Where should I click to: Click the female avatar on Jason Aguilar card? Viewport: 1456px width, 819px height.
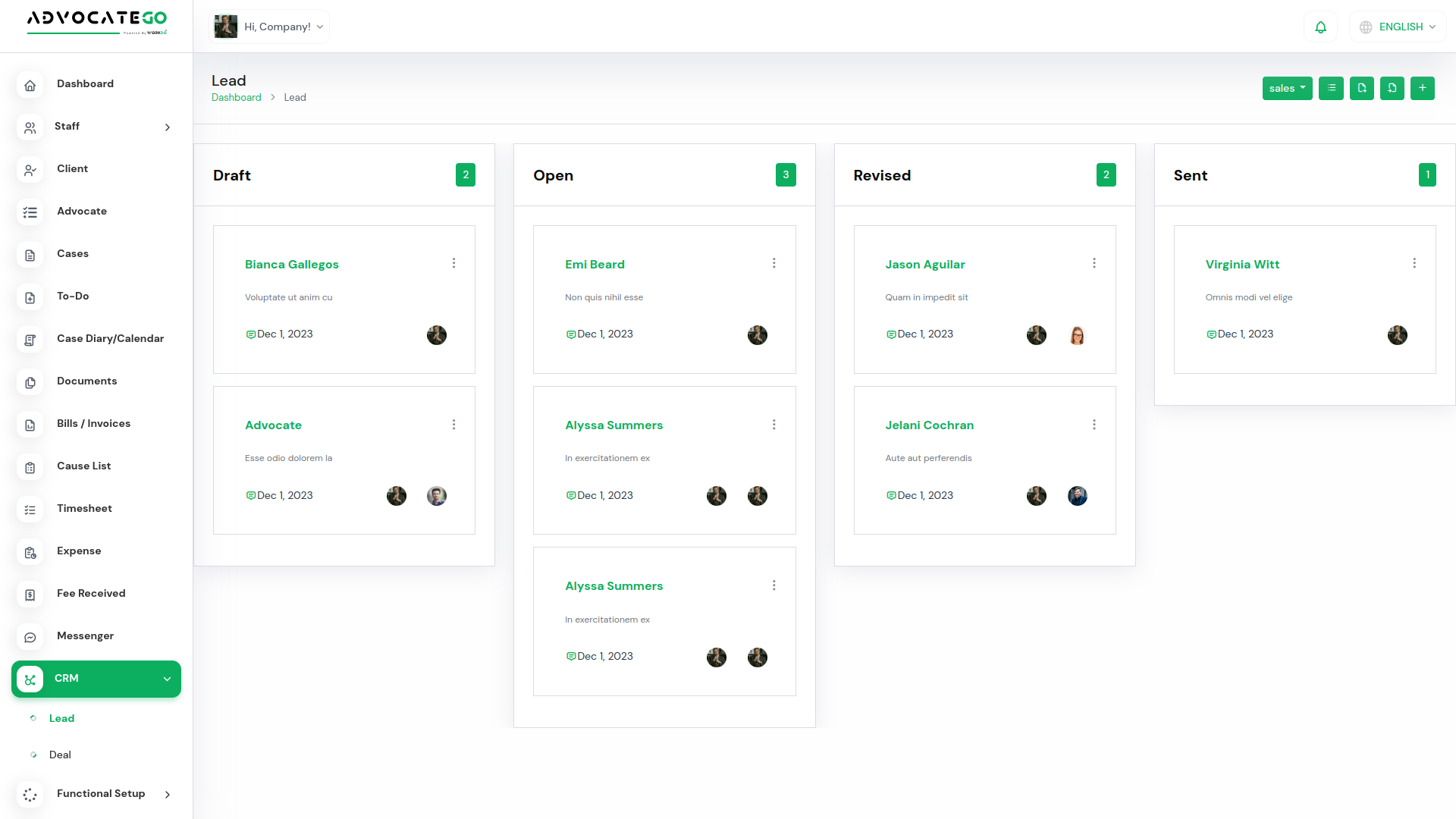(x=1077, y=335)
